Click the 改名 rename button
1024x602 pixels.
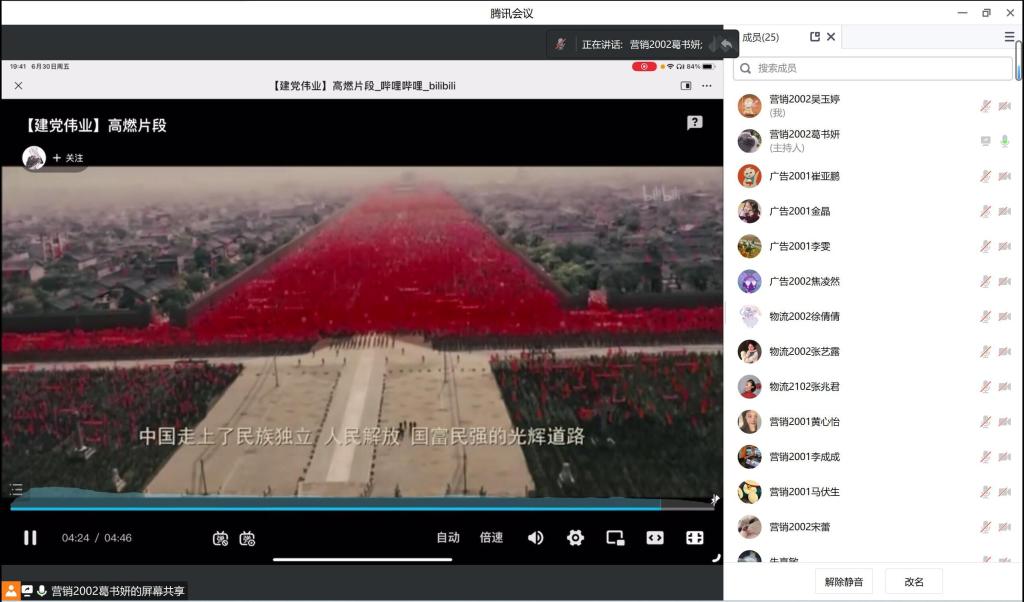tap(914, 581)
